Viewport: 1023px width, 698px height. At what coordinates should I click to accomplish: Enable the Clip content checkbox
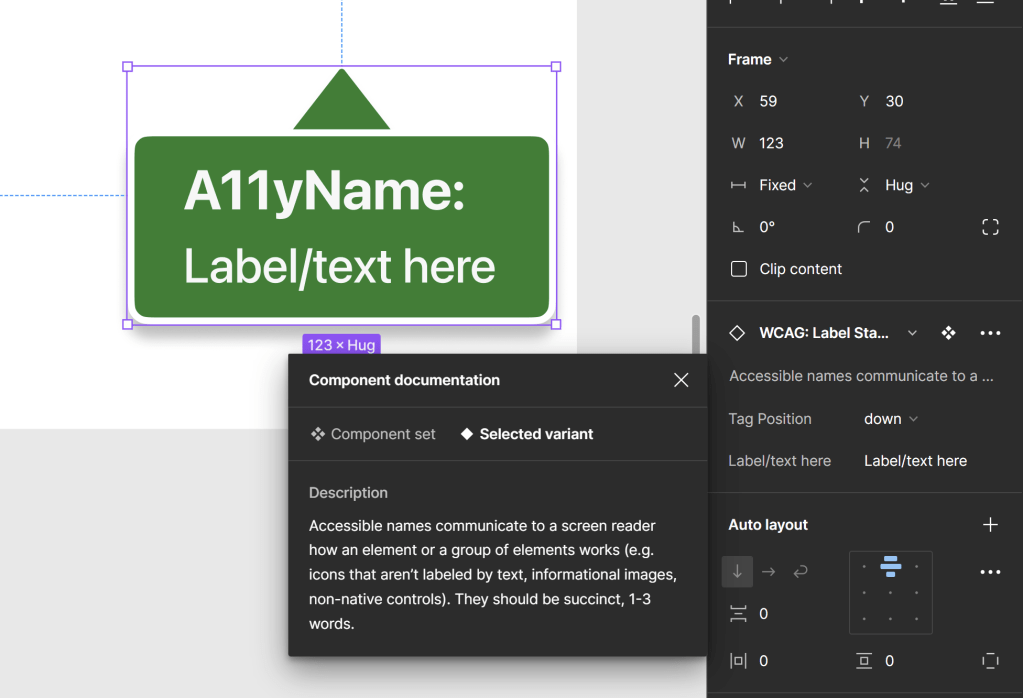tap(739, 269)
